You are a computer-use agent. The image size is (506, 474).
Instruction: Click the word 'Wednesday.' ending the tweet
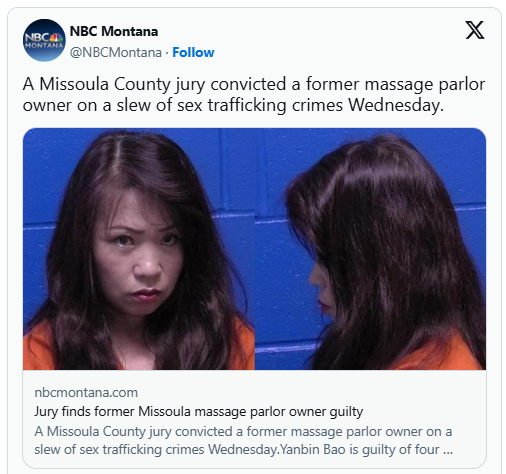396,105
